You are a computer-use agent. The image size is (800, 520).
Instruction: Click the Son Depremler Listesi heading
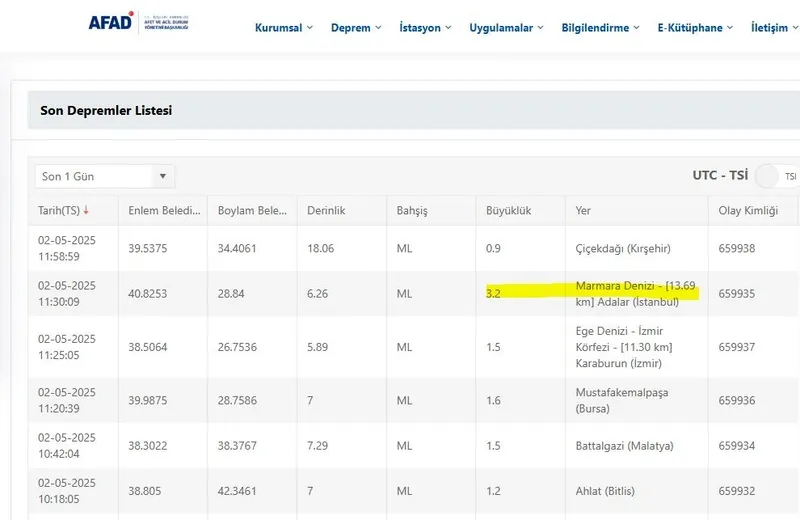[106, 110]
